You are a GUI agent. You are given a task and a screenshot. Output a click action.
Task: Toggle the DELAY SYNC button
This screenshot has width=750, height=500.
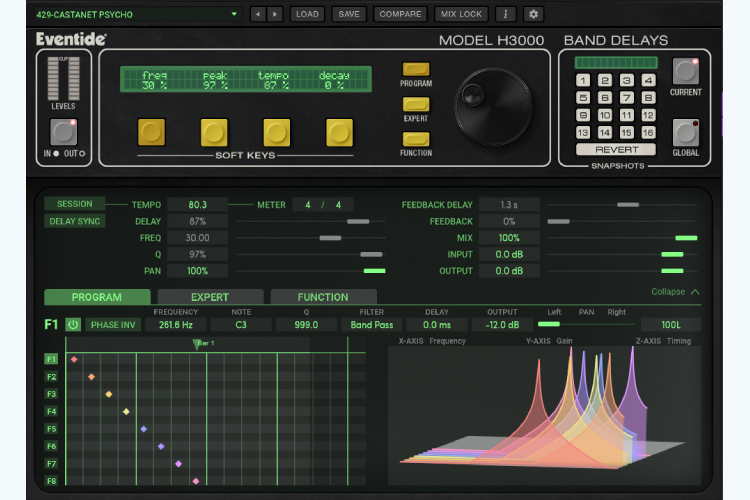coord(75,221)
